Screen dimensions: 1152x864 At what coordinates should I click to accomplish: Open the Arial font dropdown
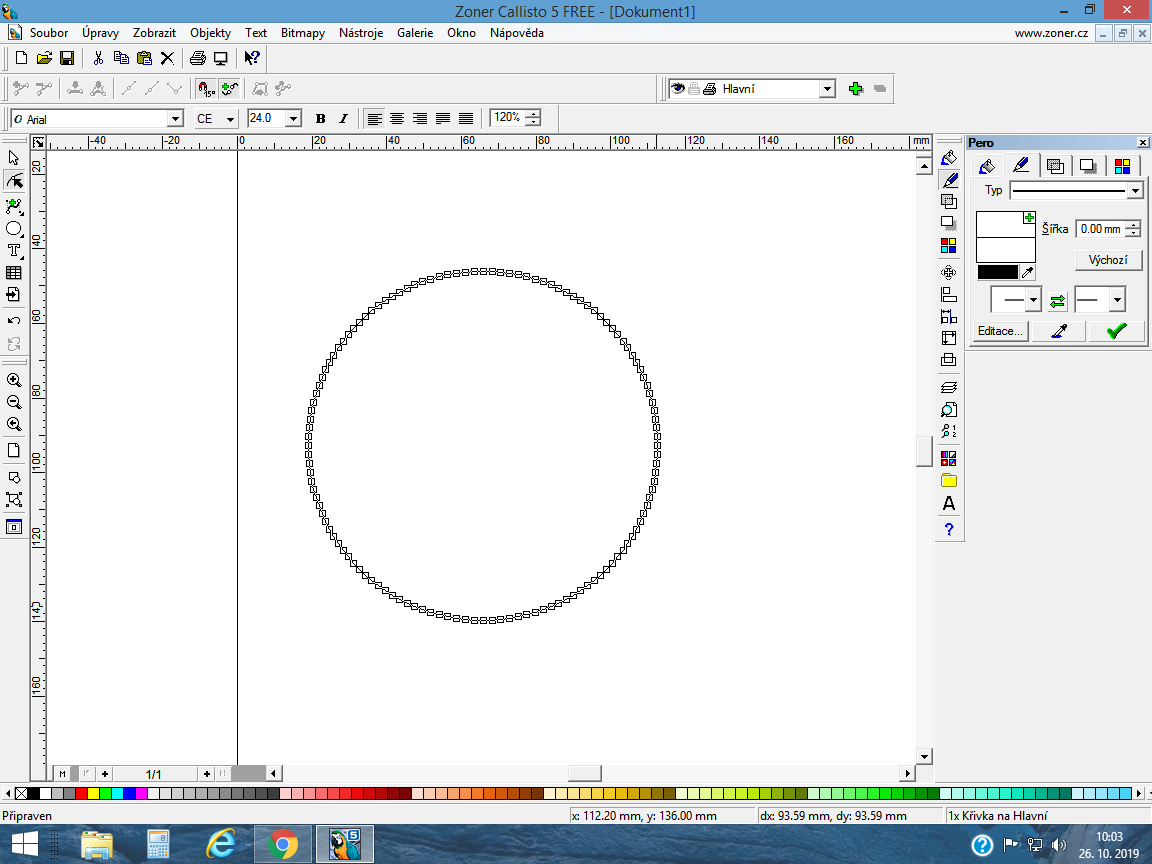coord(175,119)
